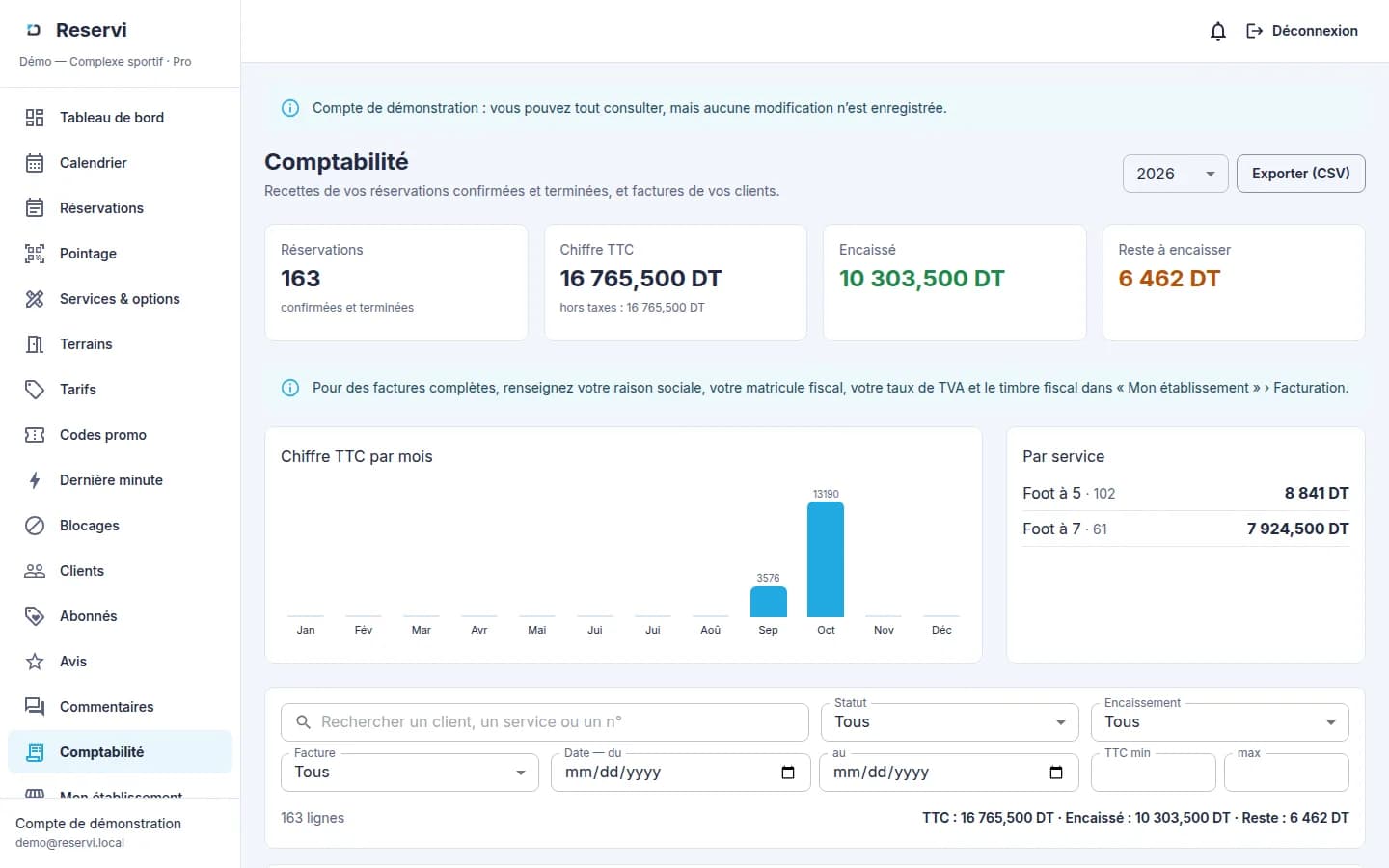Open the calendar picker in Date du field
Viewport: 1389px width, 868px height.
coord(788,773)
